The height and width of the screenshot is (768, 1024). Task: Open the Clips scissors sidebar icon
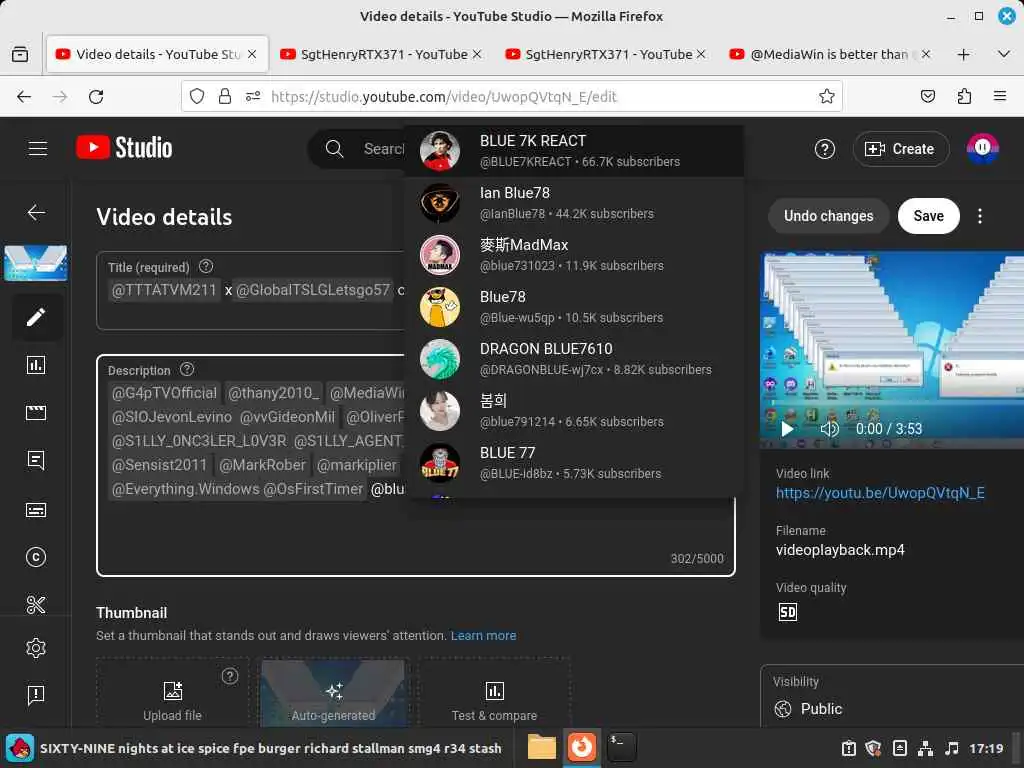tap(36, 605)
